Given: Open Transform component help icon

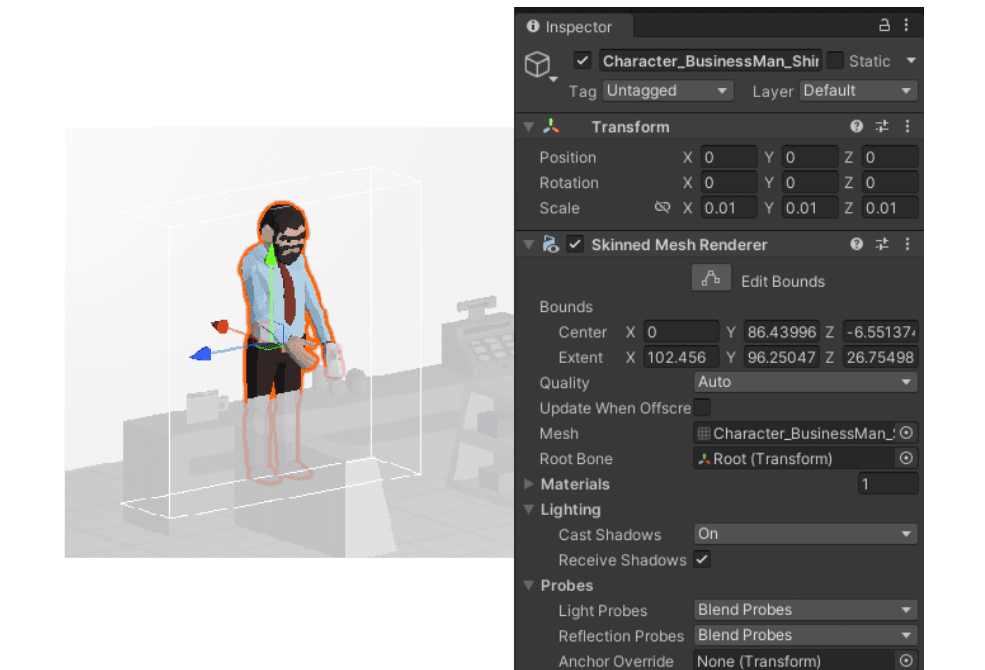Looking at the screenshot, I should pyautogui.click(x=856, y=127).
